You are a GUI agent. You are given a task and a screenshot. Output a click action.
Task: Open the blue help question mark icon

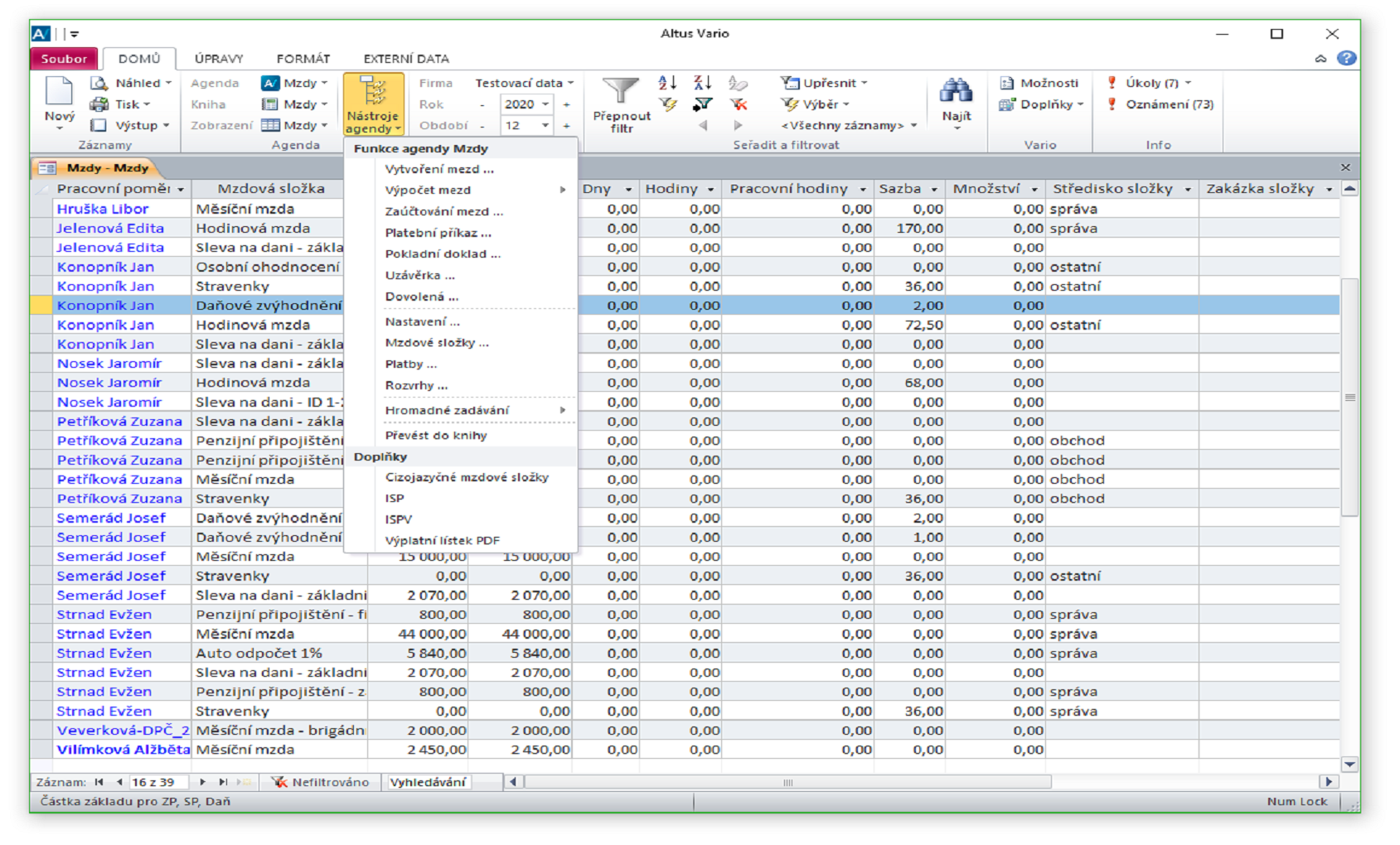click(x=1347, y=58)
